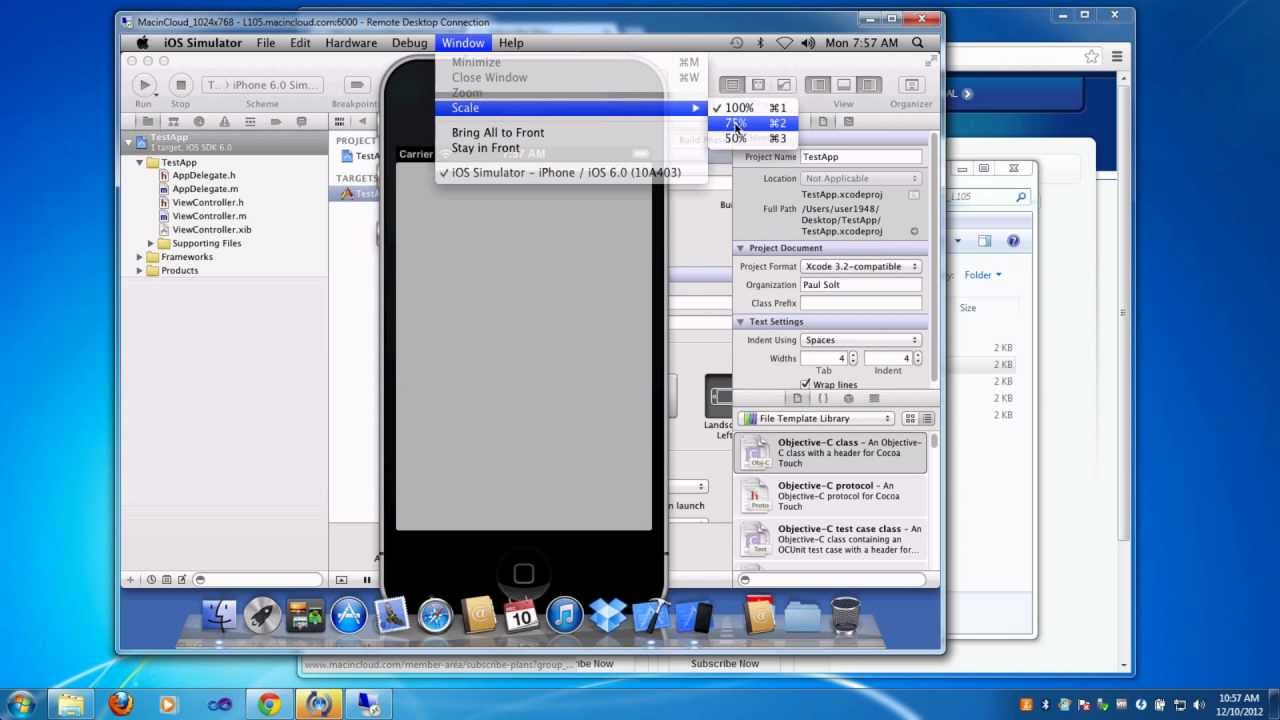1280x720 pixels.
Task: Toggle Stay in Front option
Action: (x=485, y=148)
